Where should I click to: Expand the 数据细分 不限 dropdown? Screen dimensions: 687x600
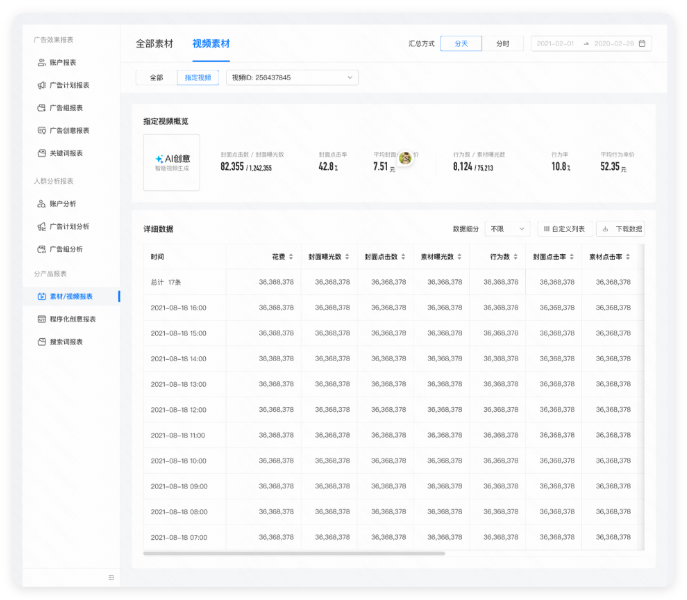pyautogui.click(x=506, y=229)
